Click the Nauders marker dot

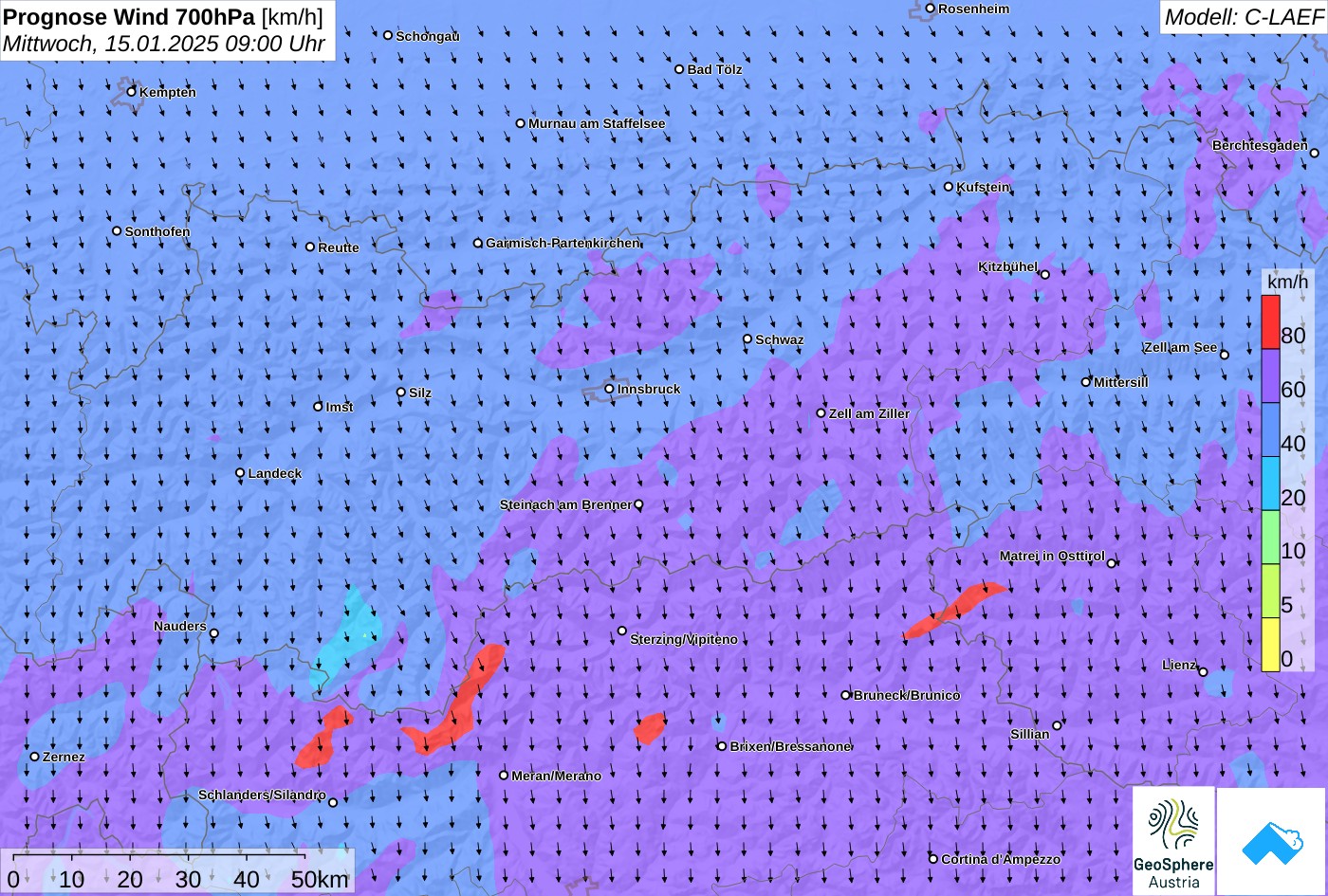[x=214, y=633]
